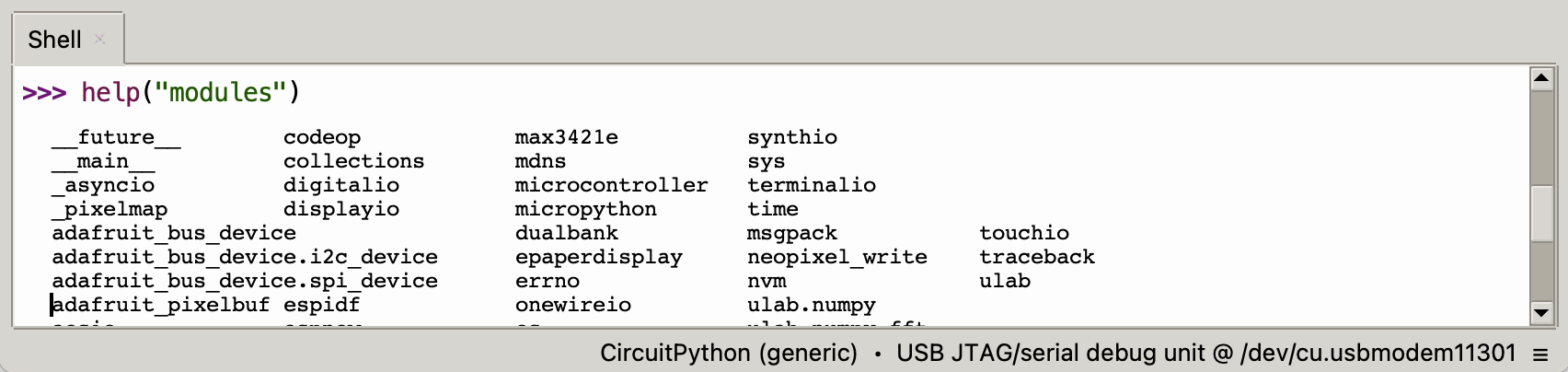Select the Shell tab
This screenshot has width=1568, height=372.
pos(54,40)
